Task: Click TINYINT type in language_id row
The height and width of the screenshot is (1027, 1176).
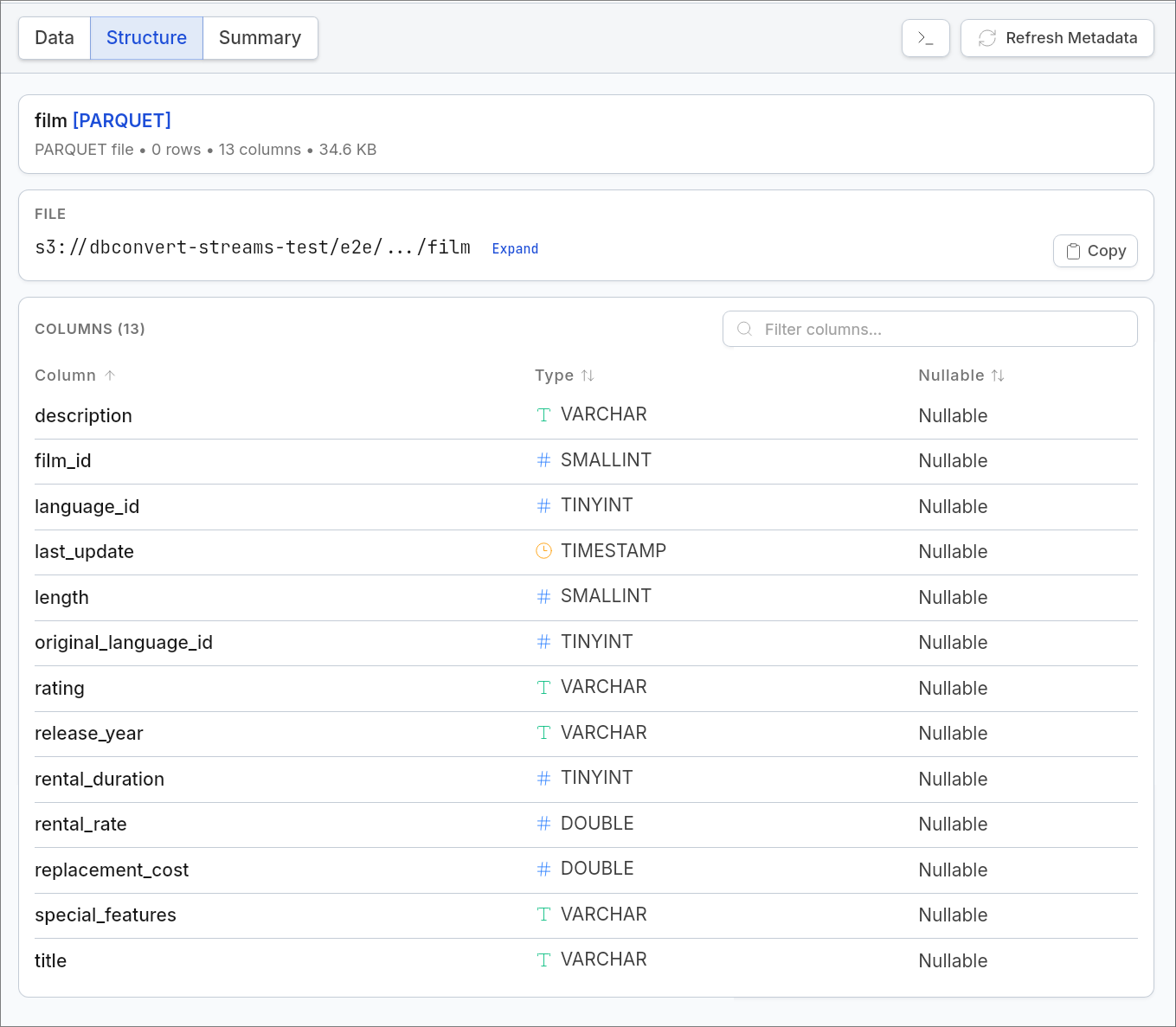Action: 596,505
